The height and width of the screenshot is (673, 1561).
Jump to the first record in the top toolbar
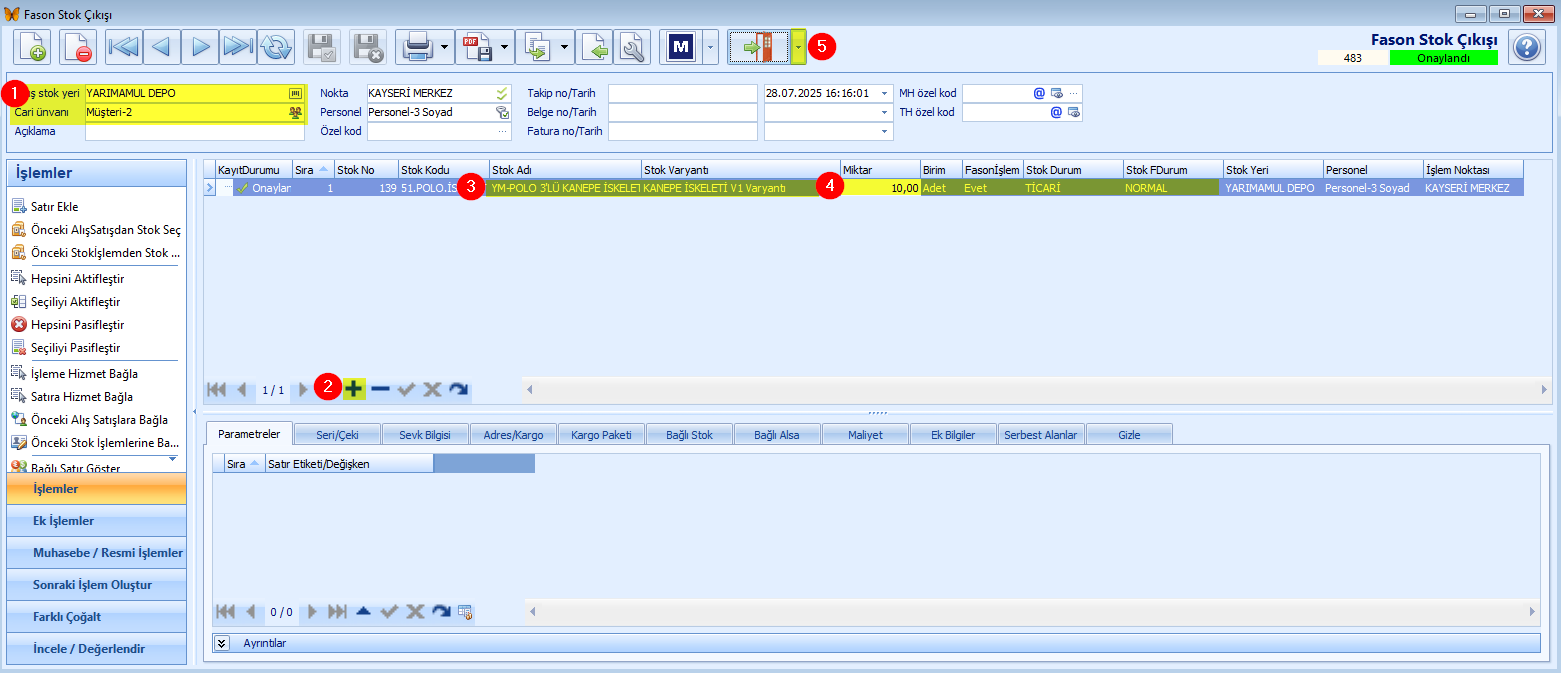point(123,47)
